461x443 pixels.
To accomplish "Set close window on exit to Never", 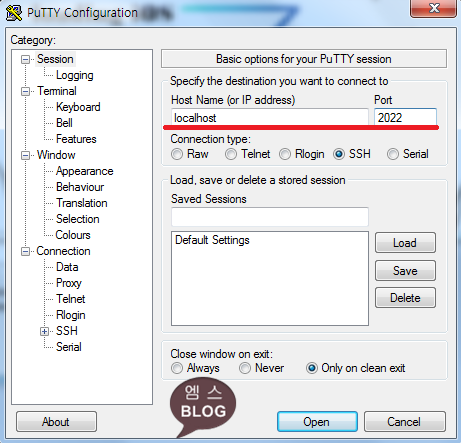I will pos(245,368).
